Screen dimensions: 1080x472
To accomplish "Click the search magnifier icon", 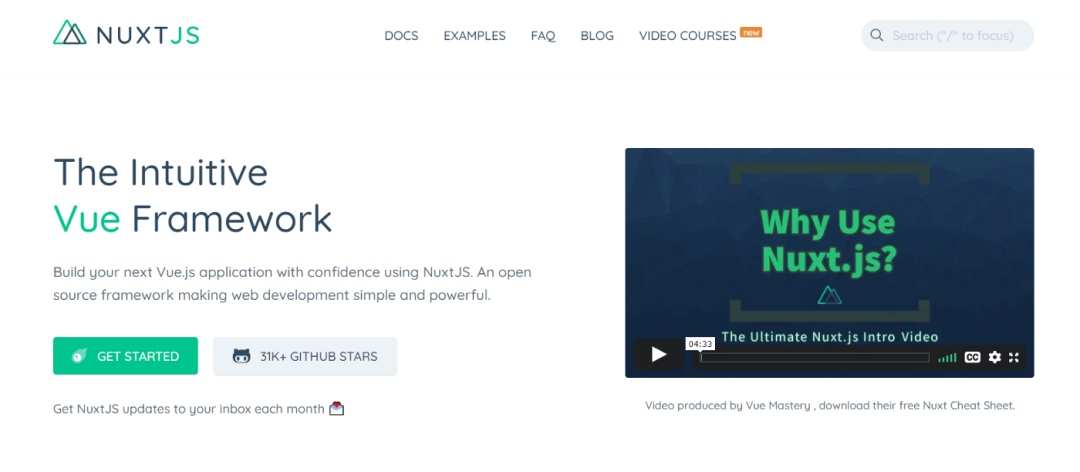I will coord(877,36).
